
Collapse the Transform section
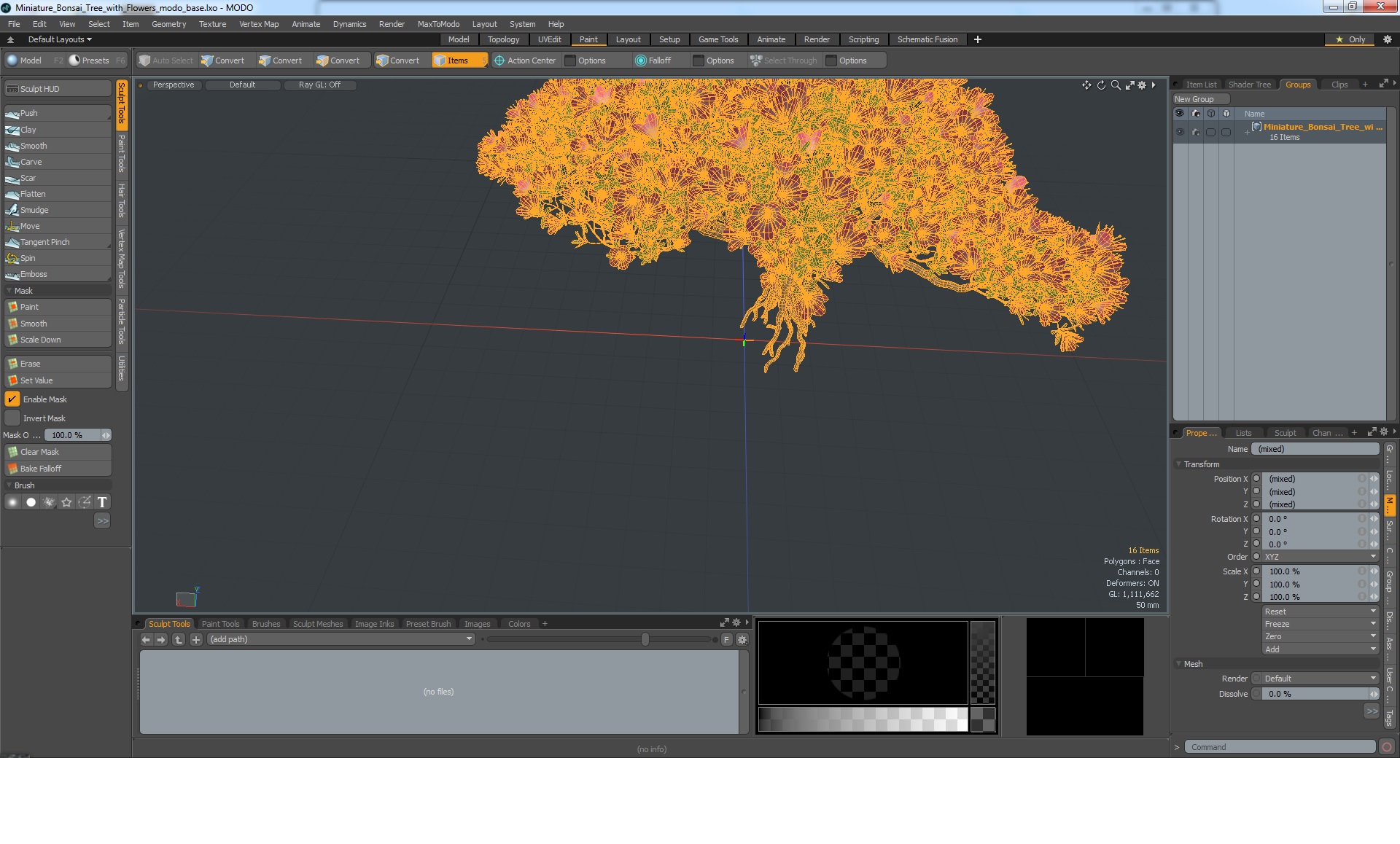(x=1178, y=464)
